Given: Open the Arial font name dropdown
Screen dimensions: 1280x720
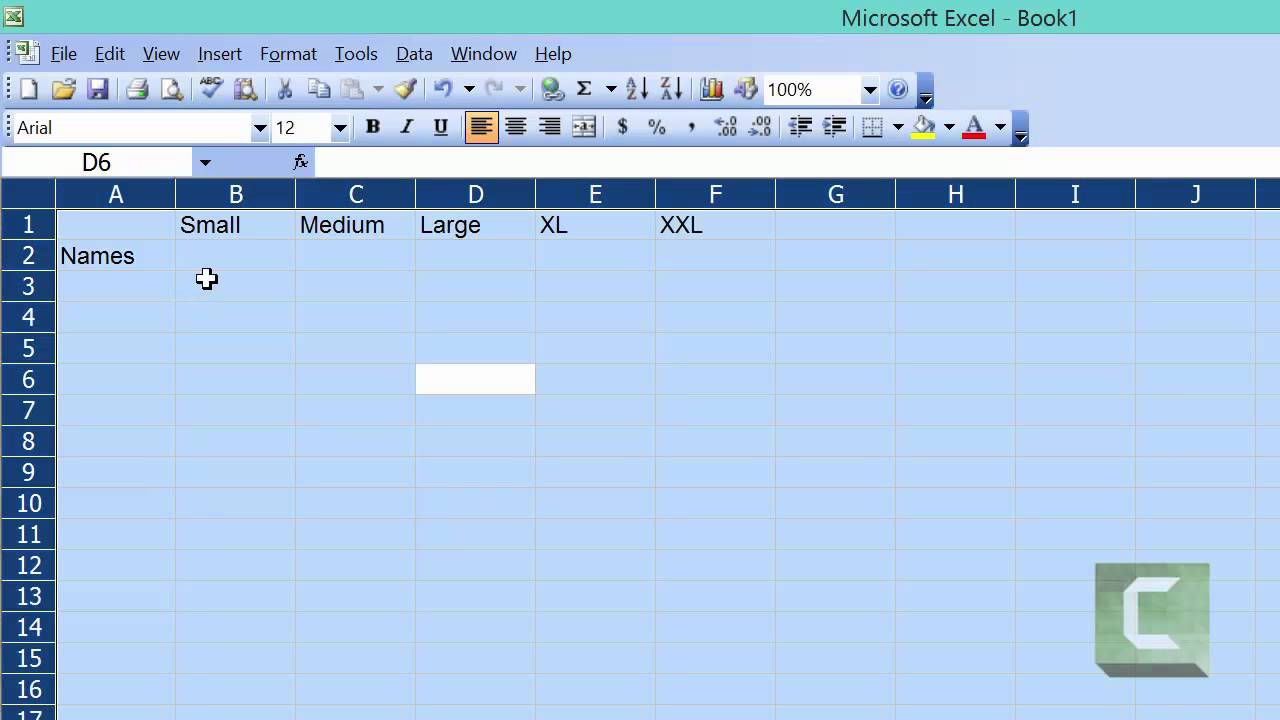Looking at the screenshot, I should click(260, 128).
